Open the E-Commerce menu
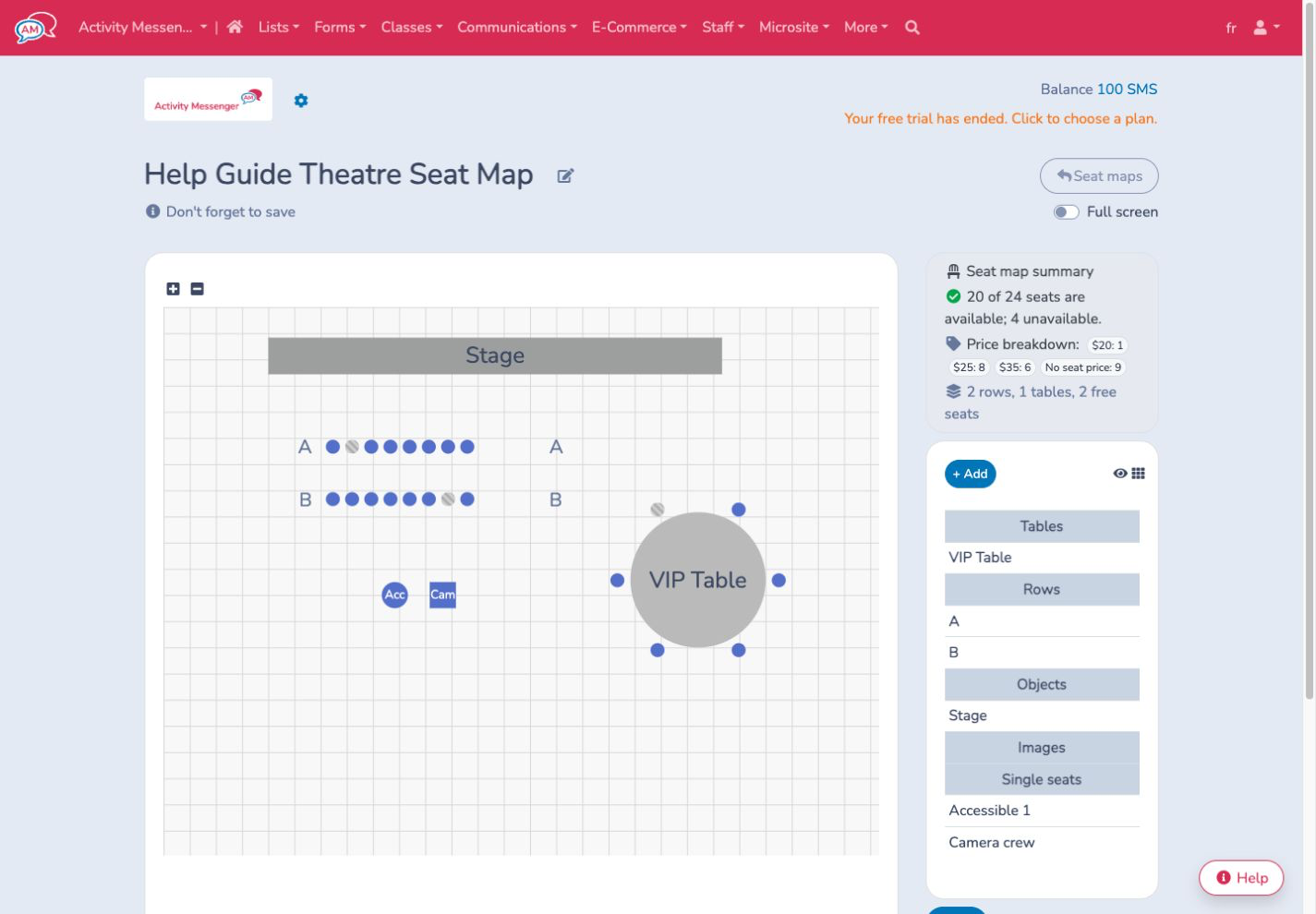The height and width of the screenshot is (914, 1316). (639, 28)
